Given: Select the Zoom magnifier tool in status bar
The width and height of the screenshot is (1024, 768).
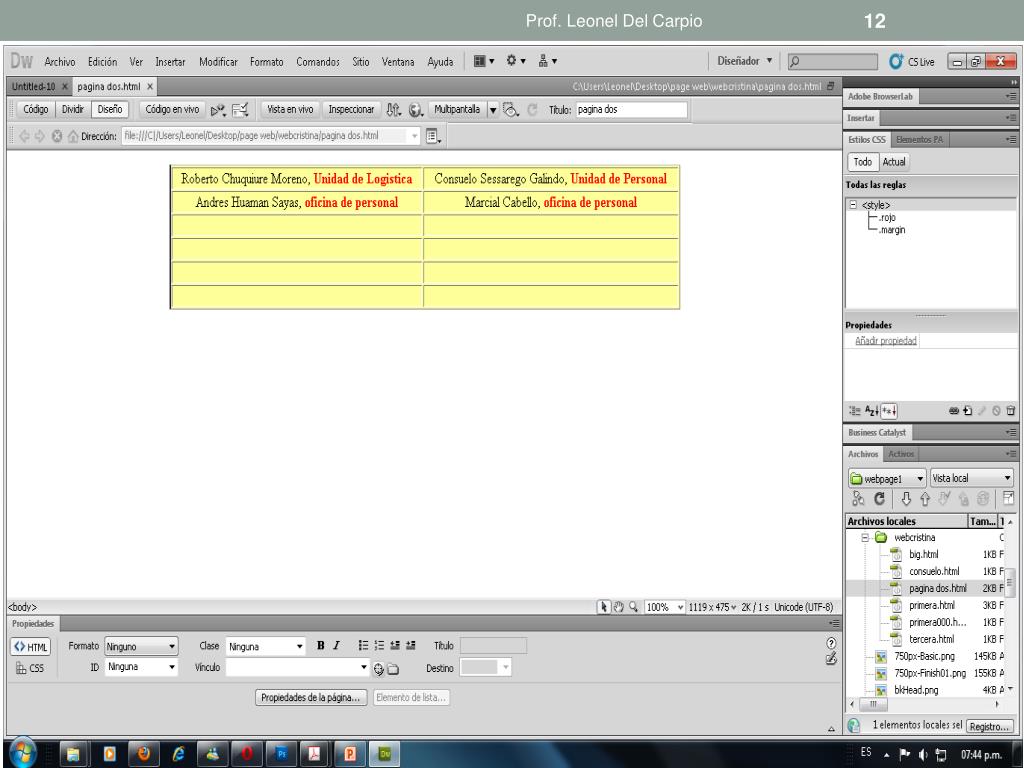Looking at the screenshot, I should [x=633, y=607].
